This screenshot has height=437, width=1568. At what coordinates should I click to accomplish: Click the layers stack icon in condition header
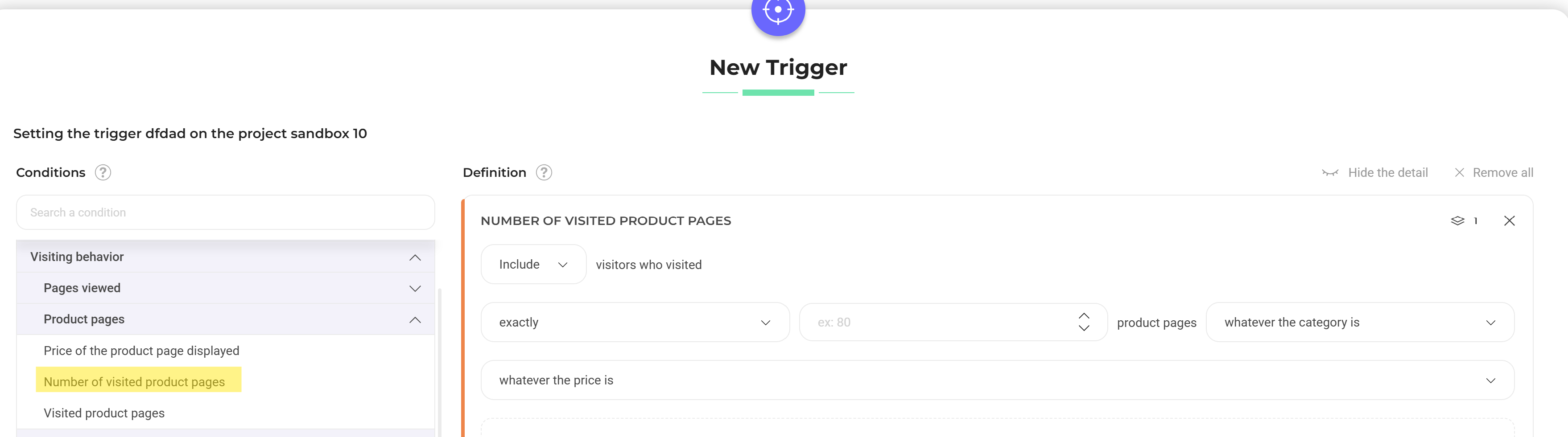tap(1457, 221)
